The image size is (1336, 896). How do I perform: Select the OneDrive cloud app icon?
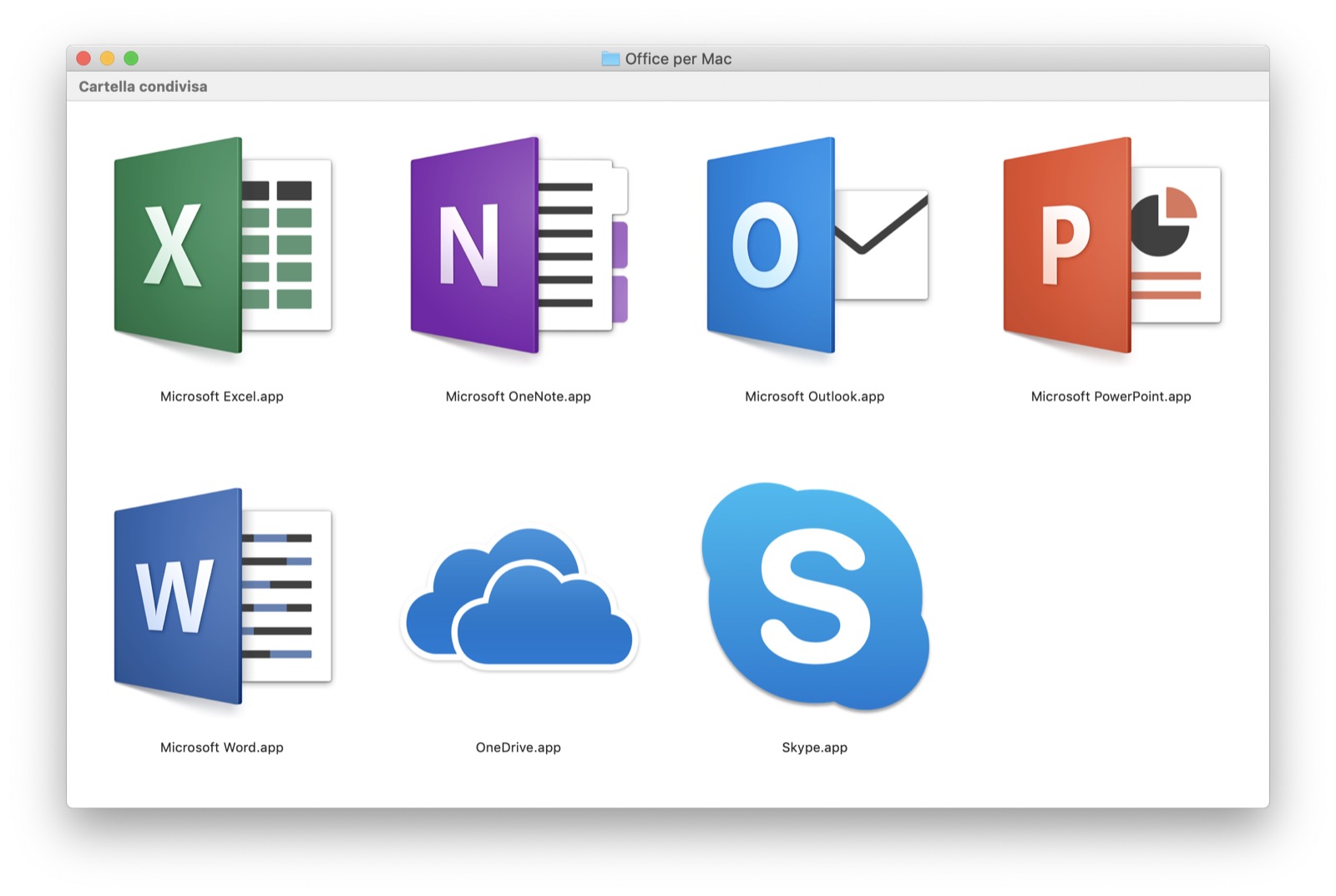(x=519, y=599)
